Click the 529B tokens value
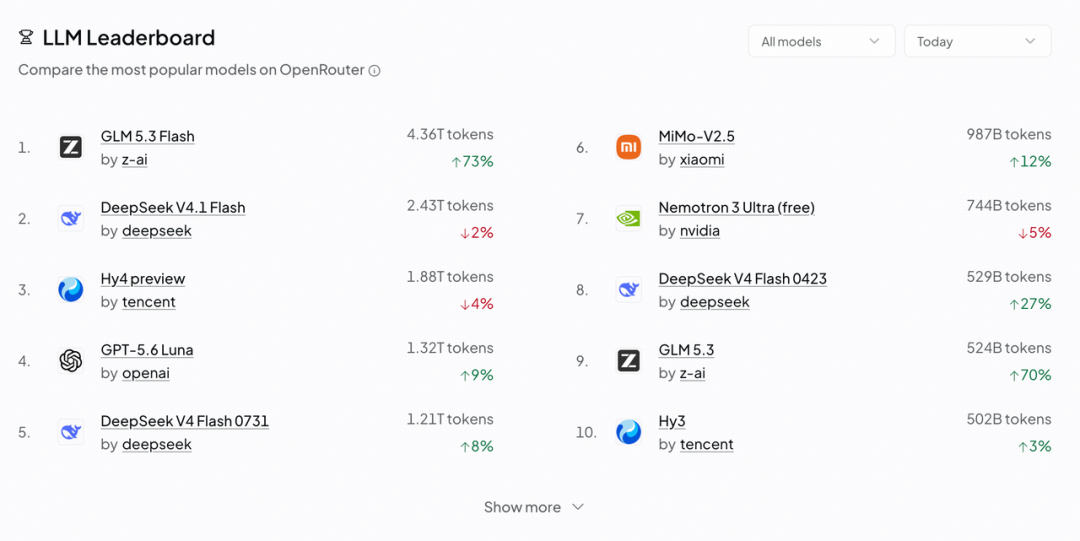Viewport: 1080px width, 541px height. (x=1009, y=276)
